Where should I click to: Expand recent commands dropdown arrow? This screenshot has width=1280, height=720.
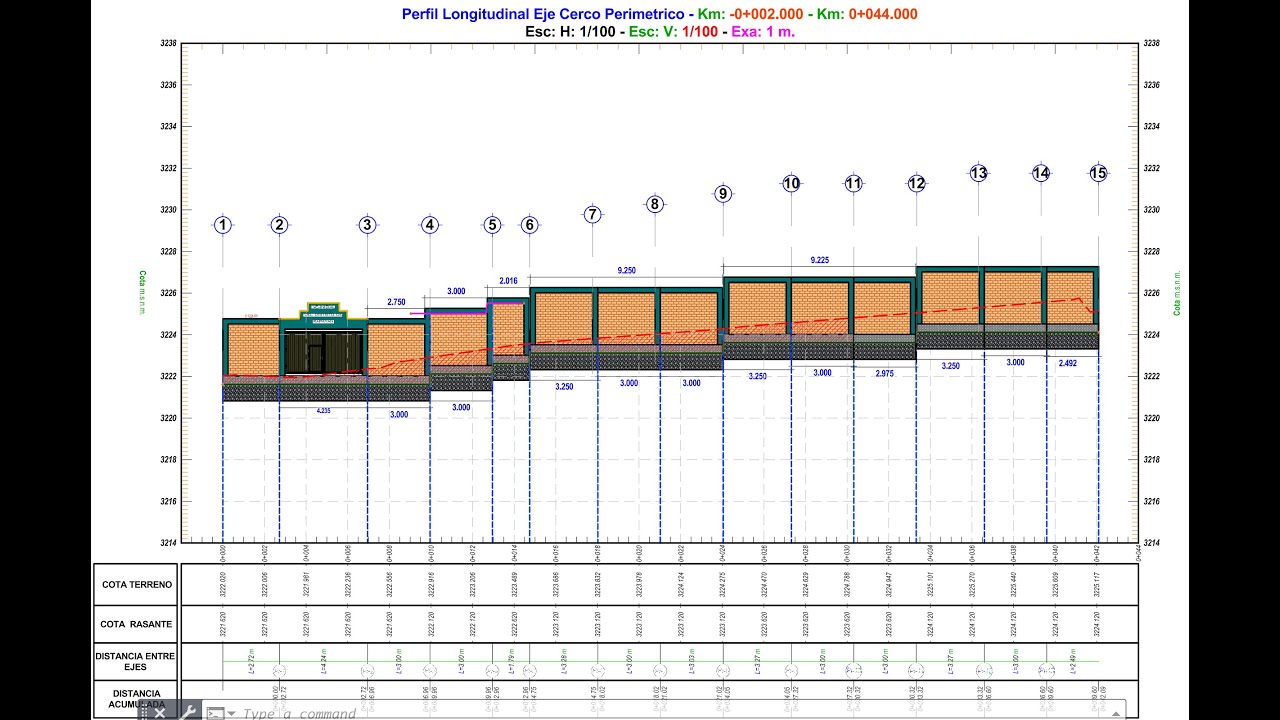[232, 714]
